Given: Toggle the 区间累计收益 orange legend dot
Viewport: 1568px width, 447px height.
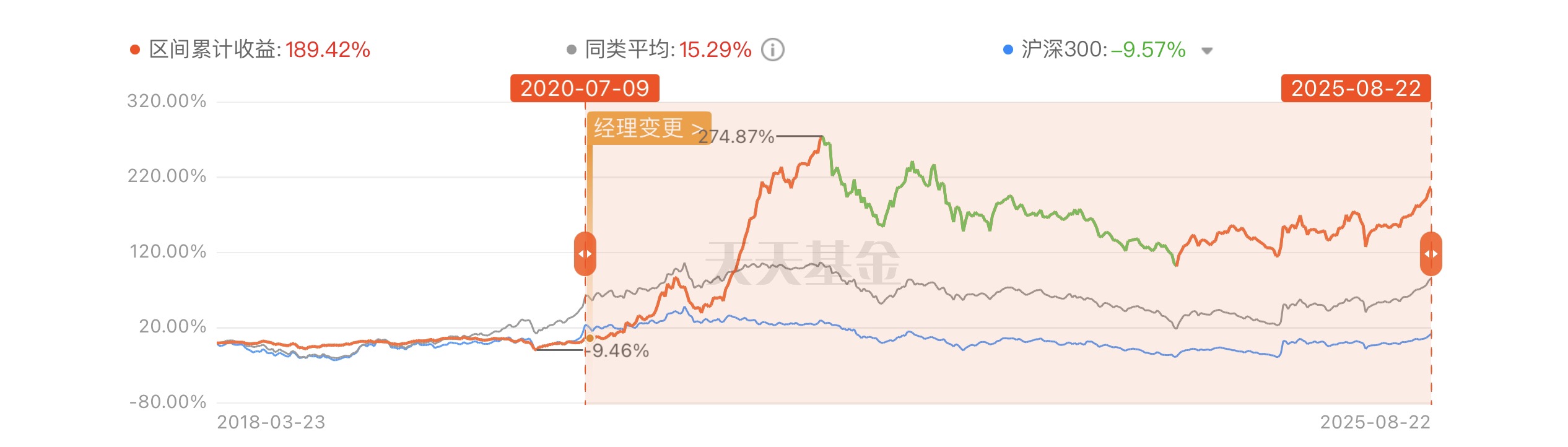Looking at the screenshot, I should click(135, 50).
